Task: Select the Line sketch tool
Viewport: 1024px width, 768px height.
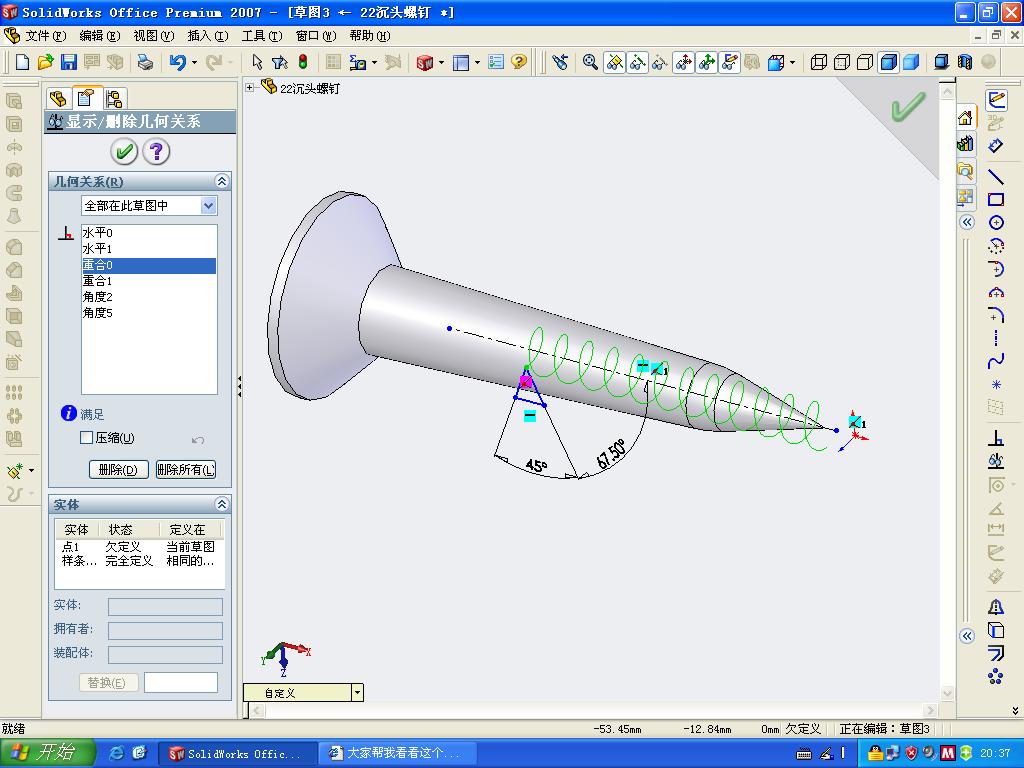Action: coord(996,176)
